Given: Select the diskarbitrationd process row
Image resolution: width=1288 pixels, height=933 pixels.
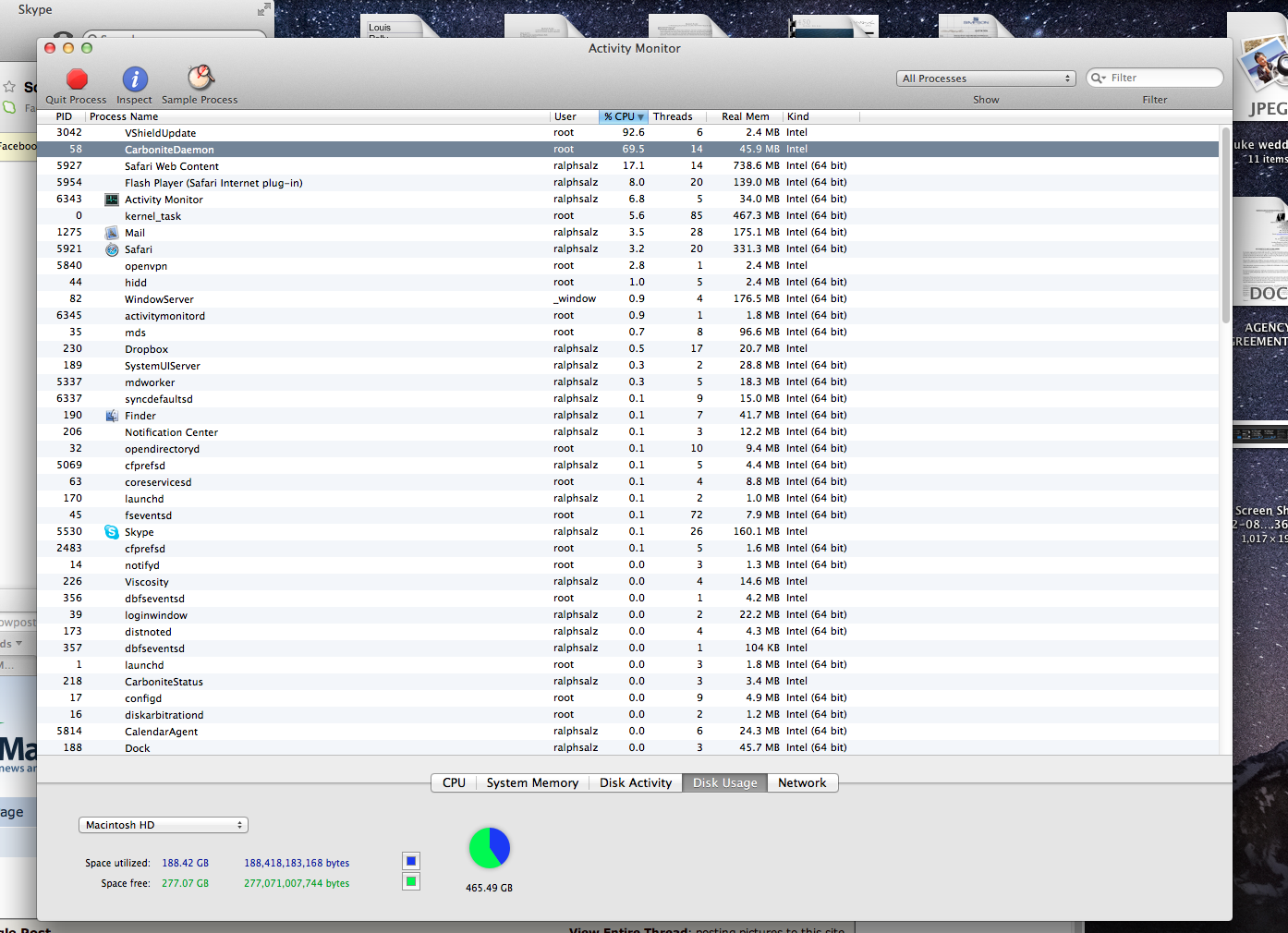Looking at the screenshot, I should 628,715.
